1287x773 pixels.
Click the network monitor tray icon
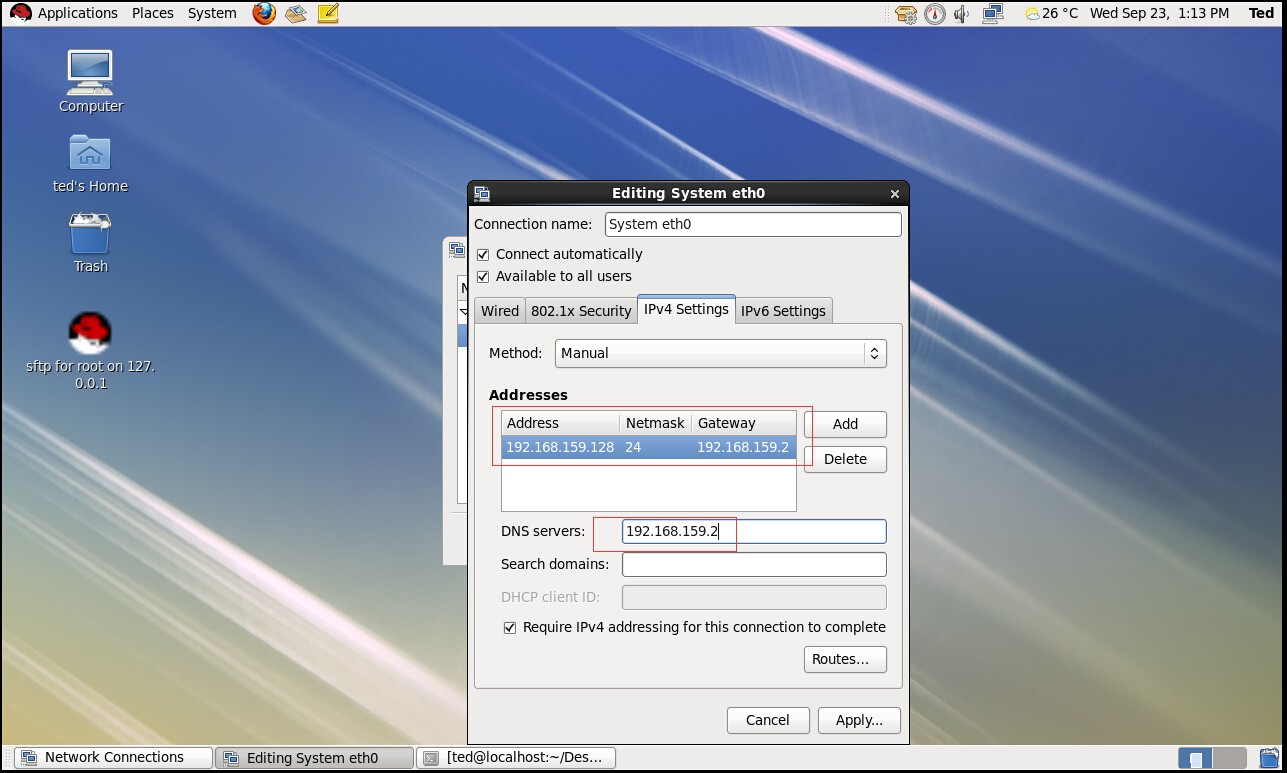pyautogui.click(x=990, y=13)
